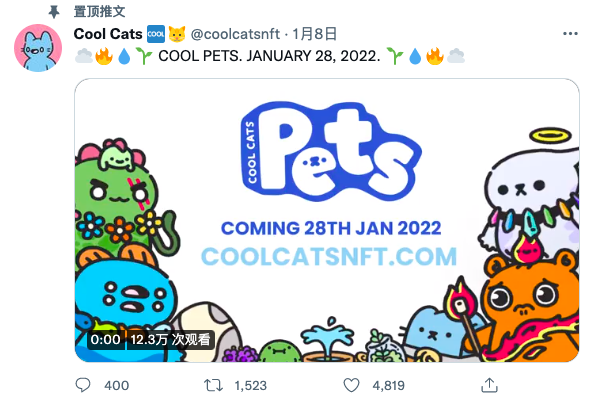This screenshot has width=595, height=404.
Task: Click the pinned tweet pin icon
Action: 54,12
